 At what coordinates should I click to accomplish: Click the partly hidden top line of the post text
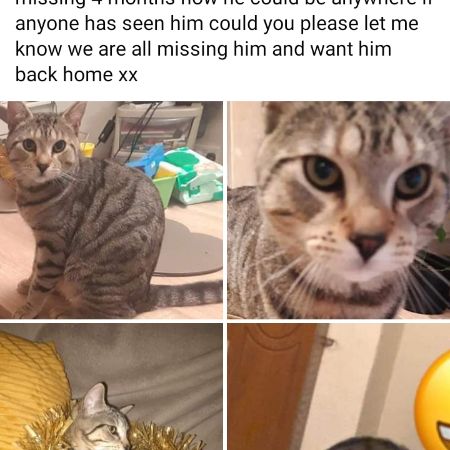pos(223,3)
